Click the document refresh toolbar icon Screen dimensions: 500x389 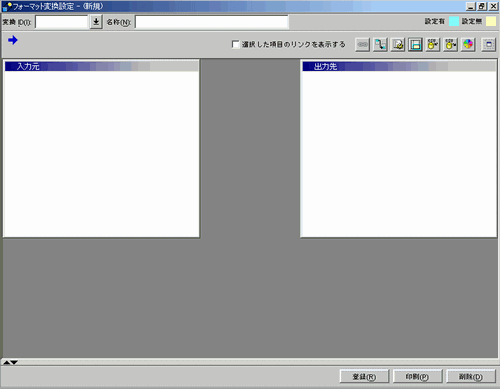pyautogui.click(x=398, y=44)
